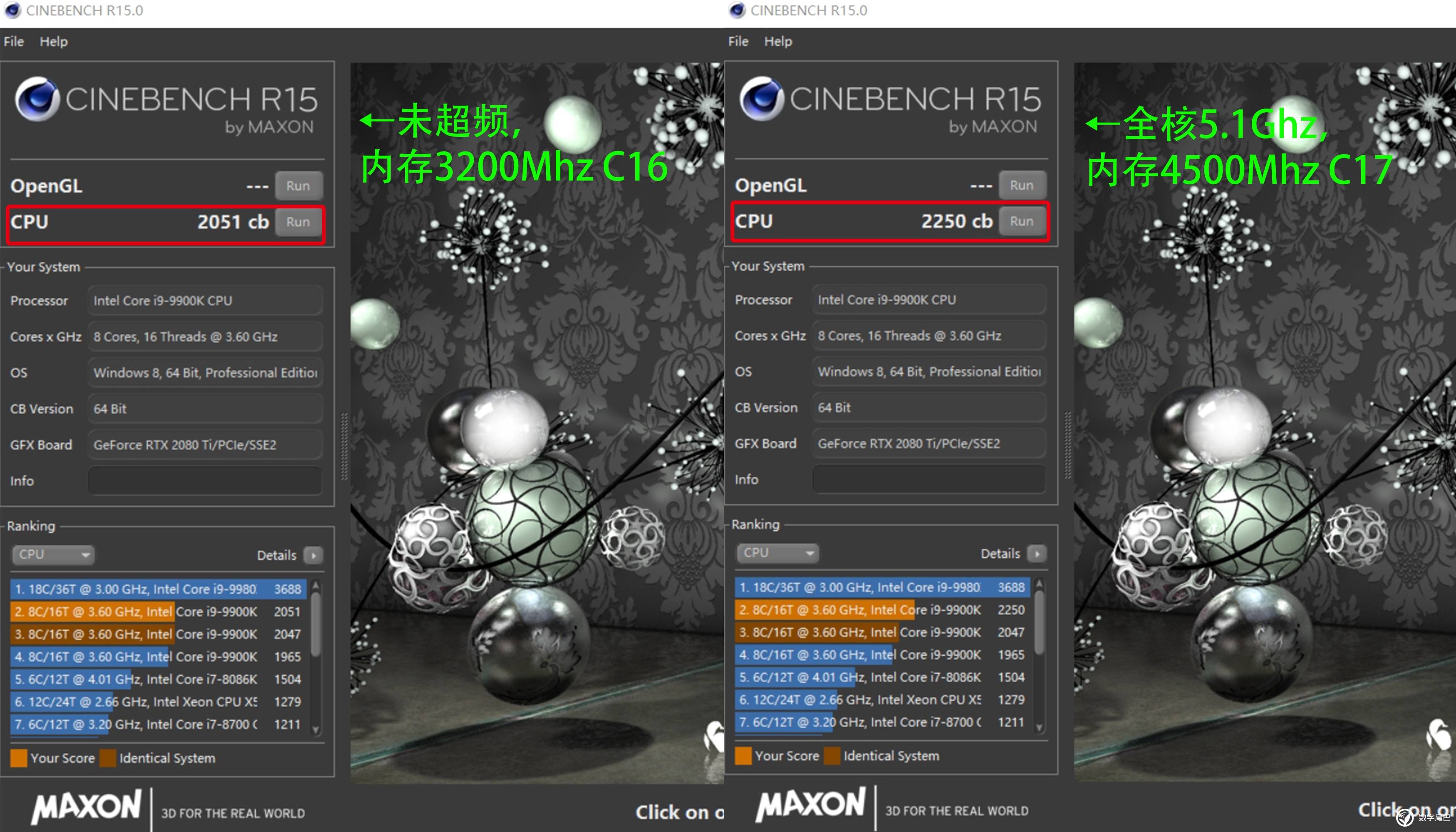Screen dimensions: 1456x832
Task: Click panel splitter handle in left window
Action: pos(344,446)
